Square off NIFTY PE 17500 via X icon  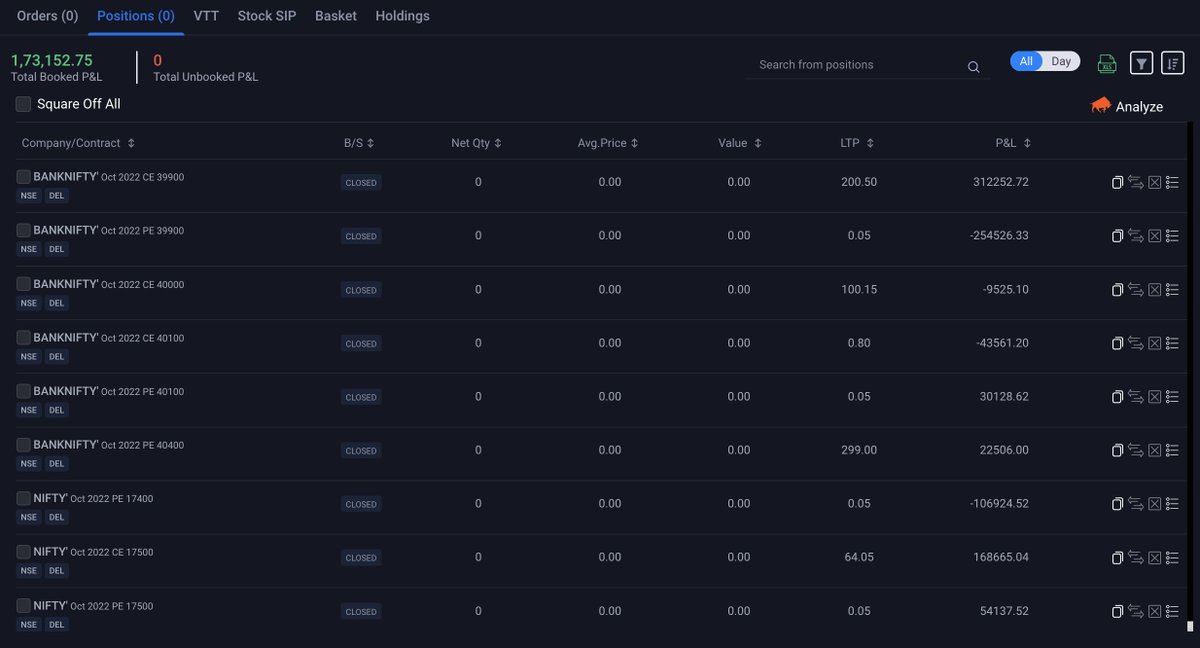[1154, 612]
